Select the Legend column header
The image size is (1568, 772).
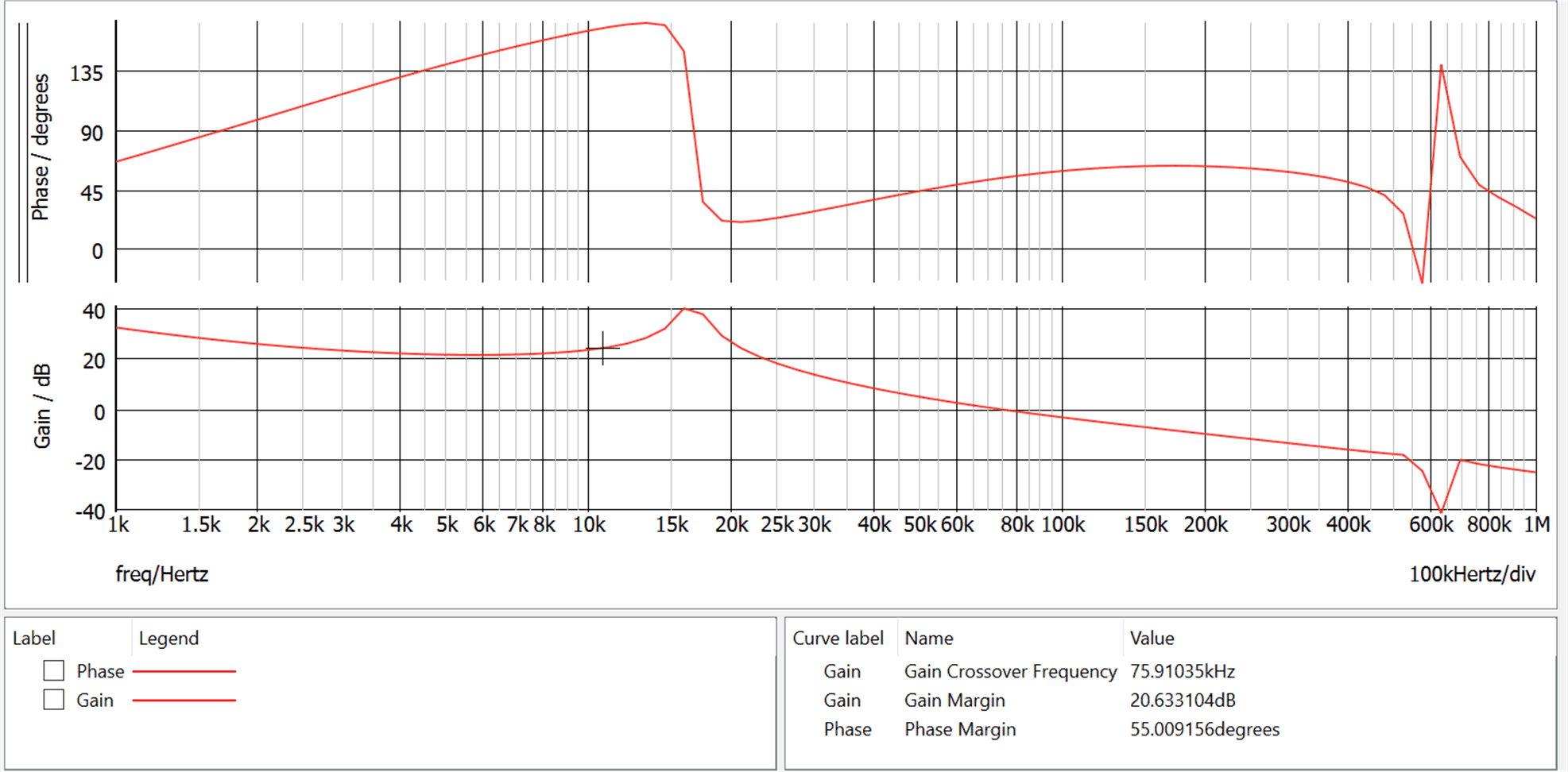[168, 639]
